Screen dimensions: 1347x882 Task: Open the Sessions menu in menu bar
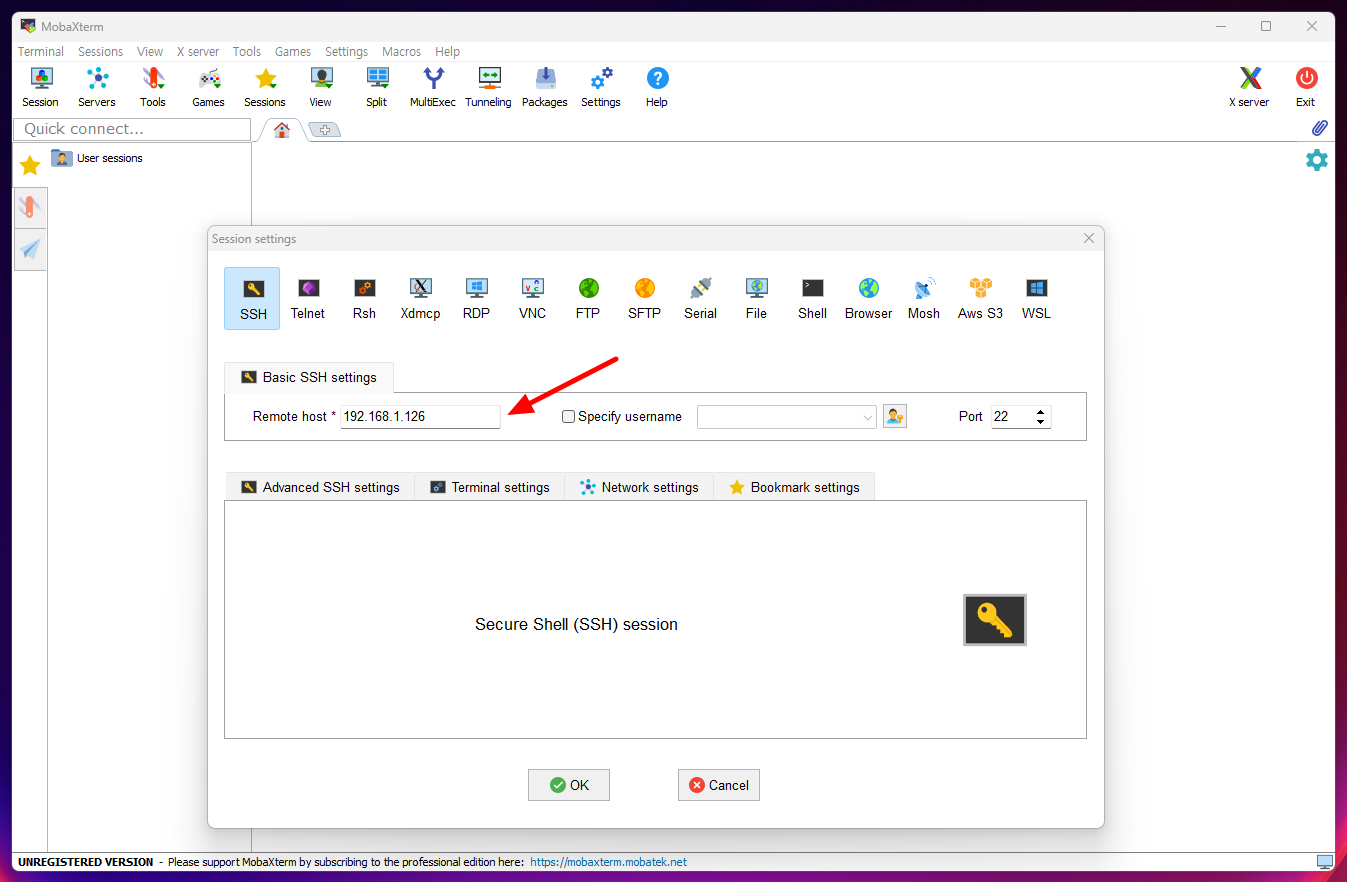pyautogui.click(x=101, y=52)
